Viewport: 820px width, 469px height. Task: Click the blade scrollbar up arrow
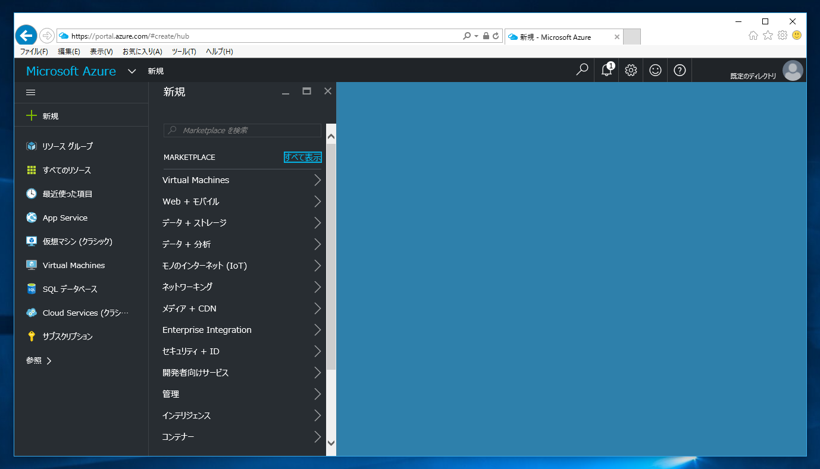(331, 136)
